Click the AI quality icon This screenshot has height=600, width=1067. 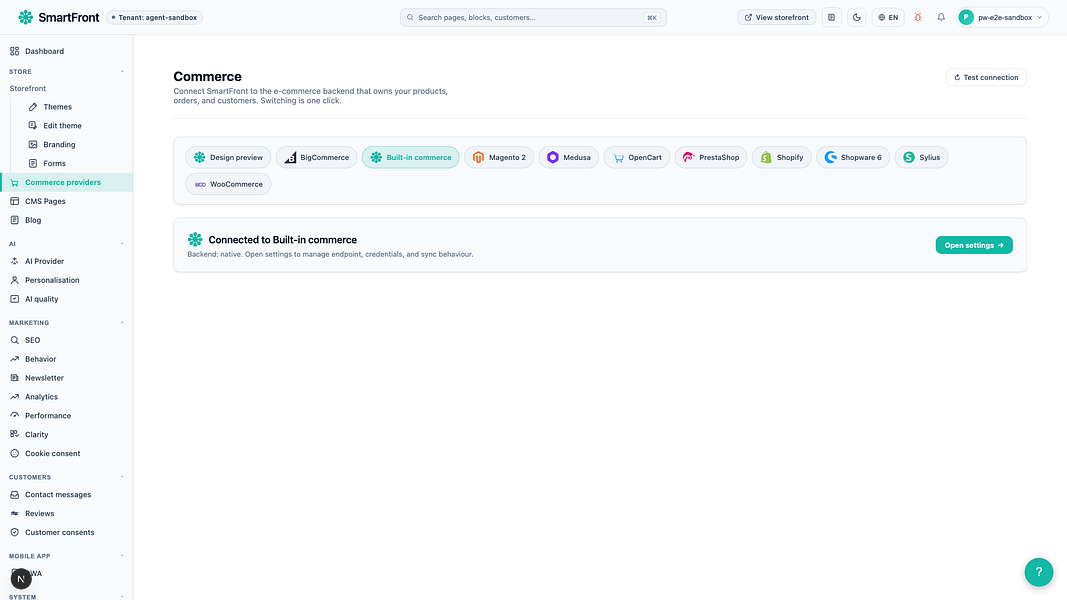coord(14,299)
